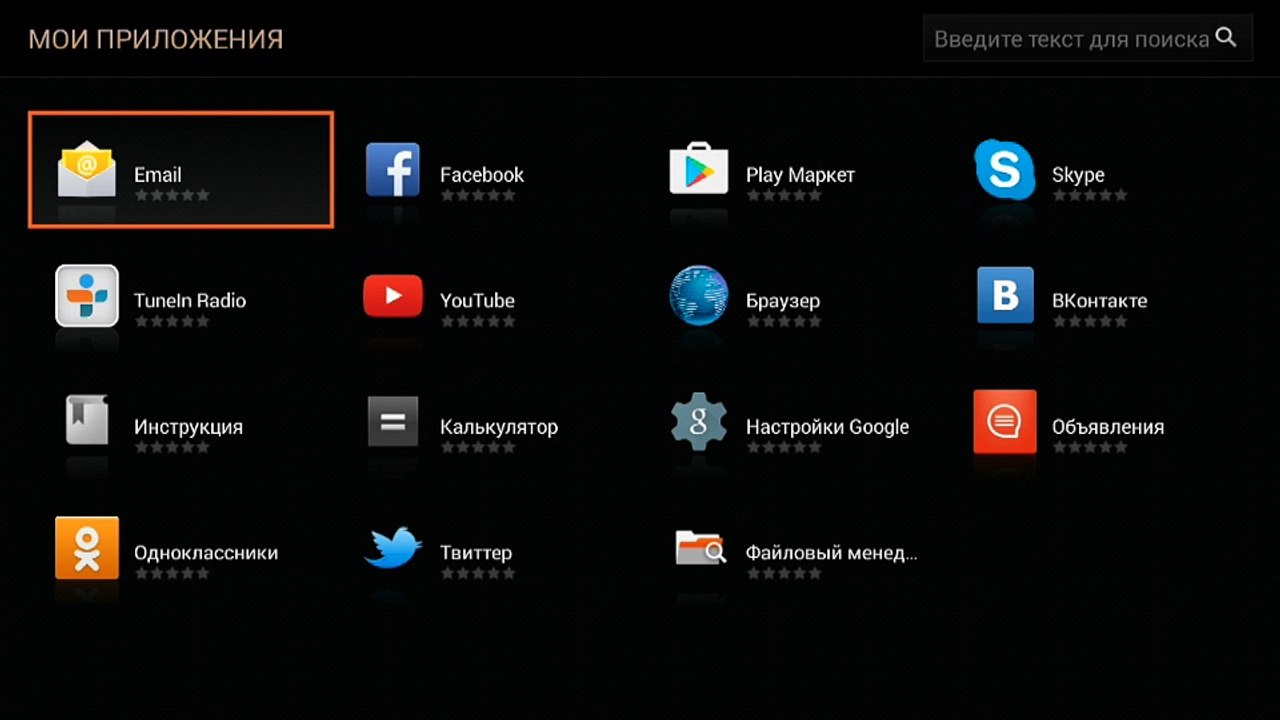Viewport: 1280px width, 720px height.
Task: Open the Твиттер bird icon
Action: 393,548
